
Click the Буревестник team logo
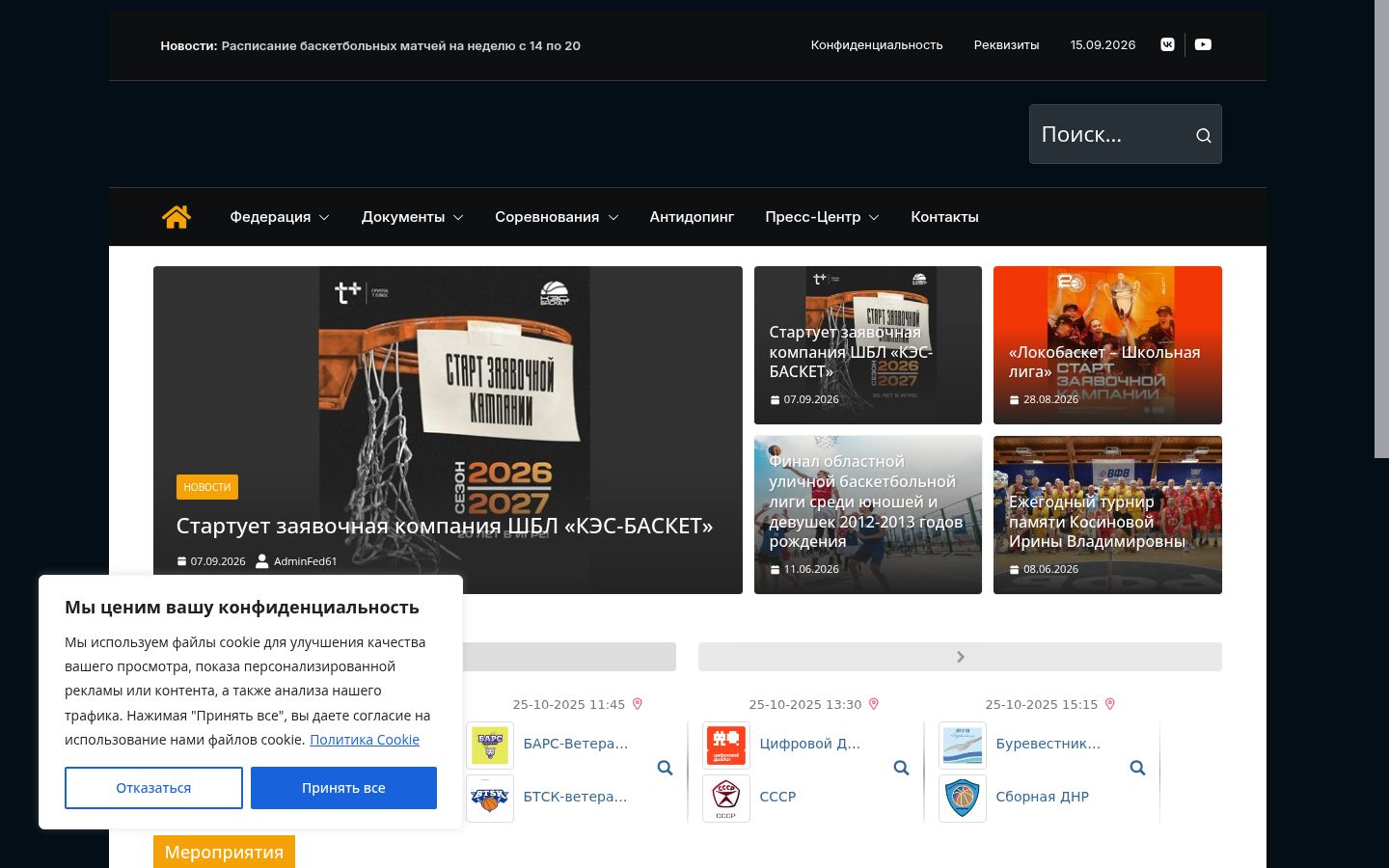[x=963, y=746]
